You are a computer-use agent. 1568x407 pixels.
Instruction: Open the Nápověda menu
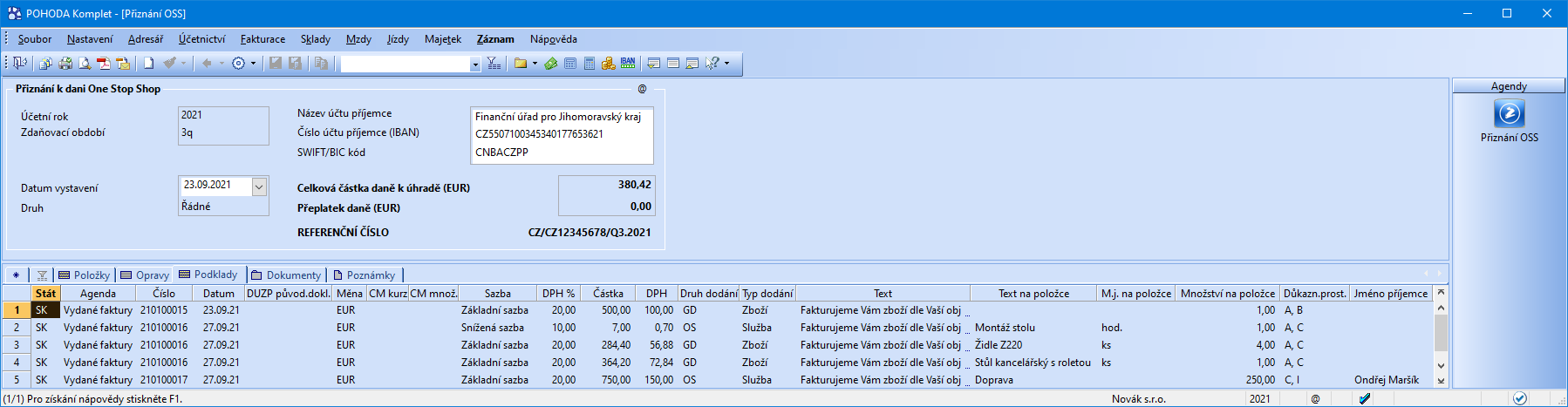click(x=553, y=39)
